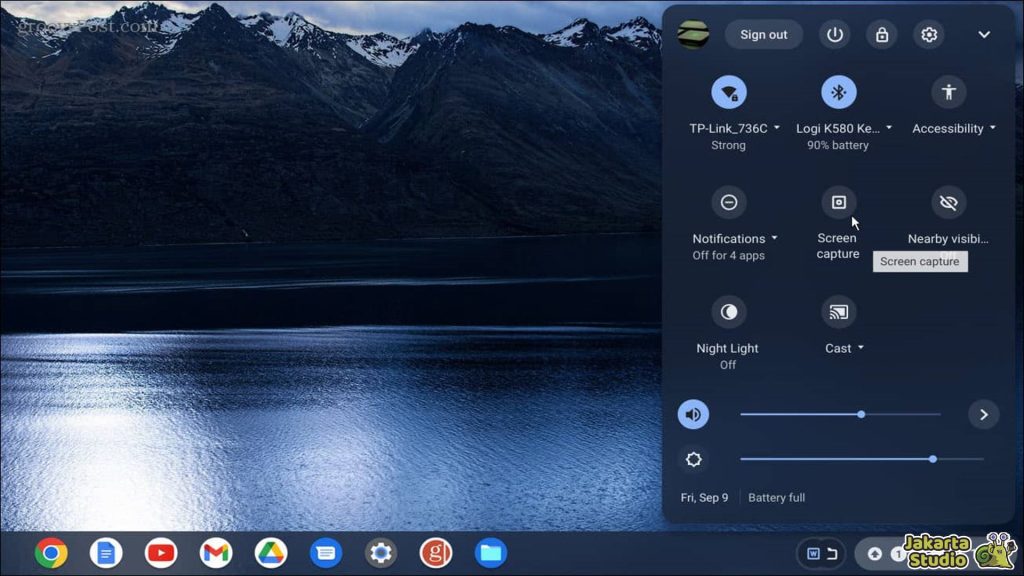Open the Files app
This screenshot has height=576, width=1024.
[490, 552]
